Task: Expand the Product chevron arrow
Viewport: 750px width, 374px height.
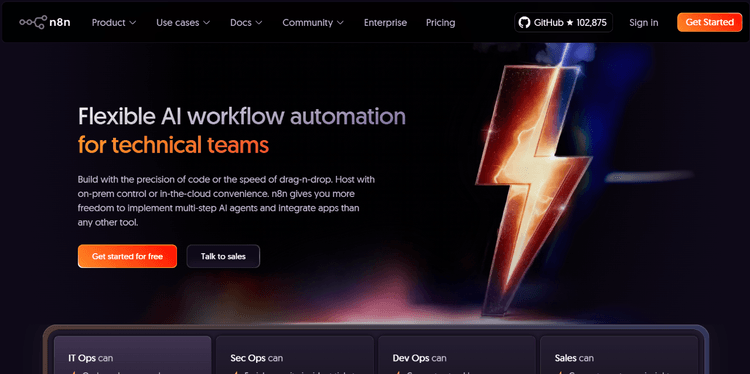Action: [133, 23]
